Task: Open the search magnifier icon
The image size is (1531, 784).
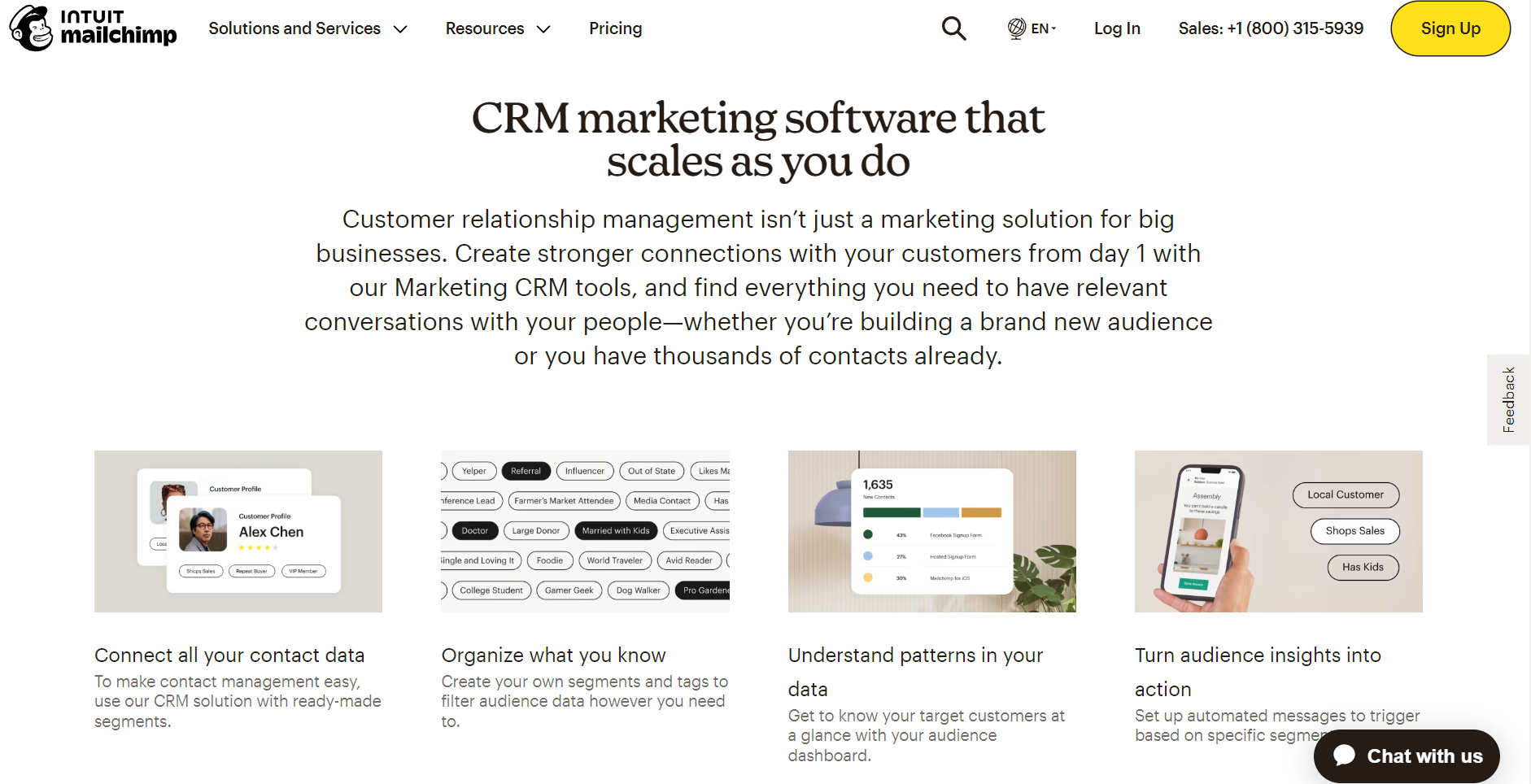Action: coord(953,28)
